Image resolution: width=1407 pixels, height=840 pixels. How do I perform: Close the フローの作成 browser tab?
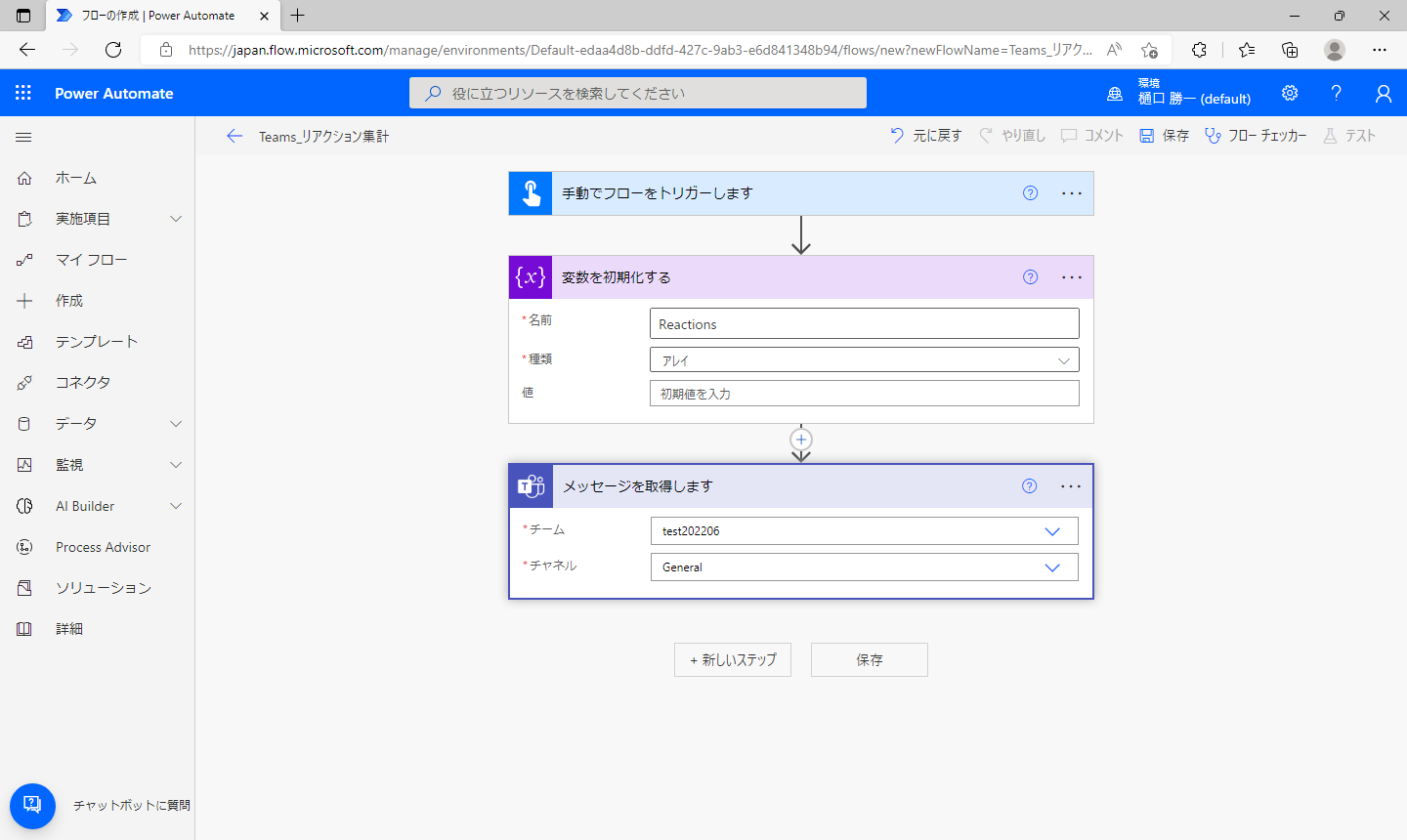point(264,16)
